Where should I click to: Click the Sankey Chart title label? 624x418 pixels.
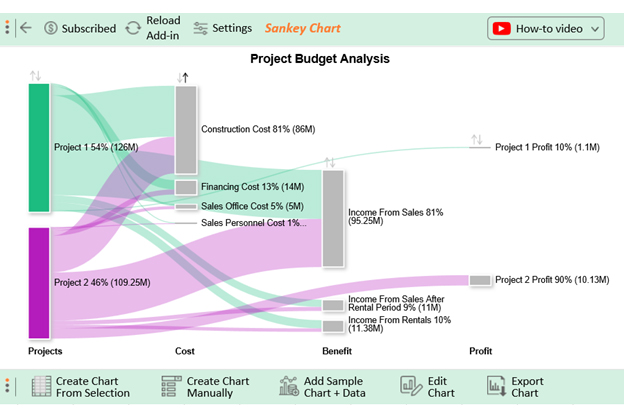click(302, 28)
